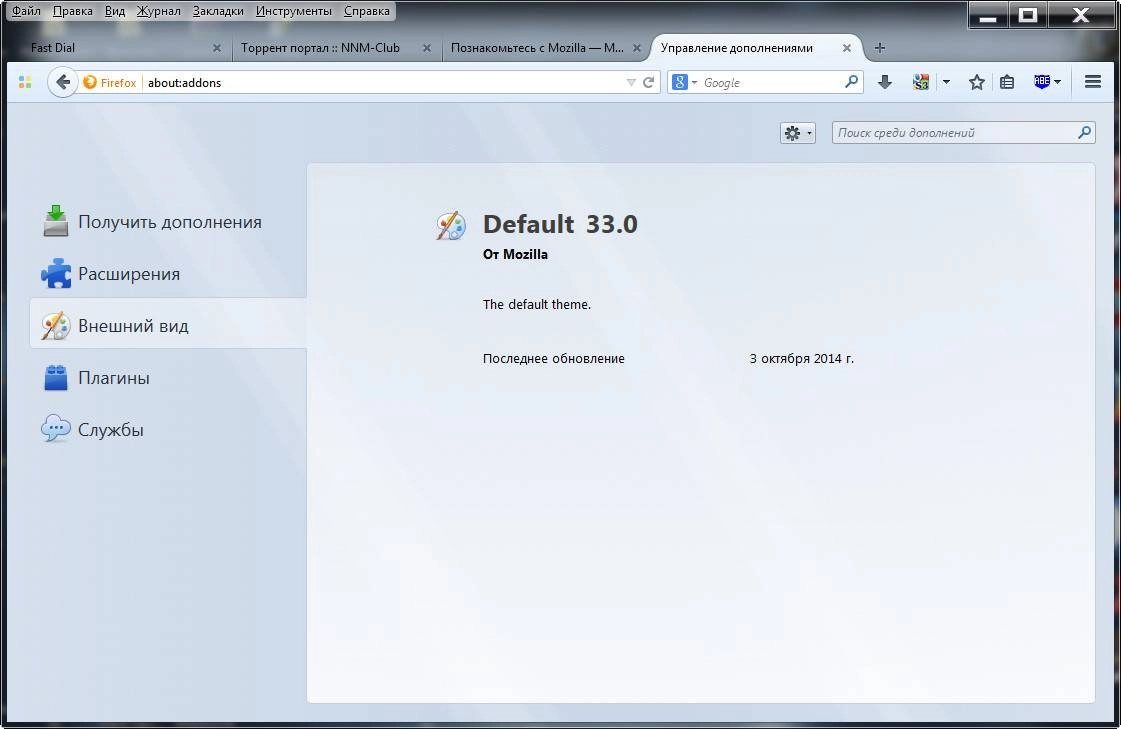Close the NNM-Club tab
The height and width of the screenshot is (729, 1121).
pos(427,48)
